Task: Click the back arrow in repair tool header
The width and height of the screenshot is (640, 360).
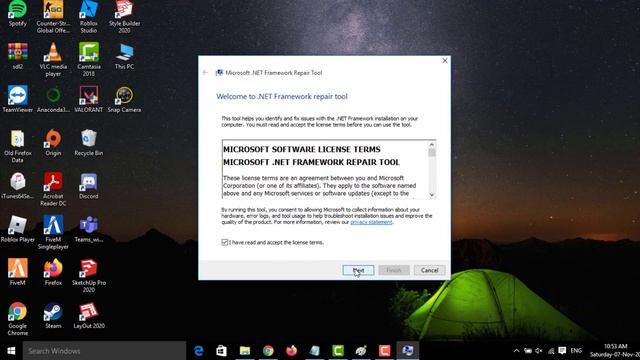Action: (205, 73)
